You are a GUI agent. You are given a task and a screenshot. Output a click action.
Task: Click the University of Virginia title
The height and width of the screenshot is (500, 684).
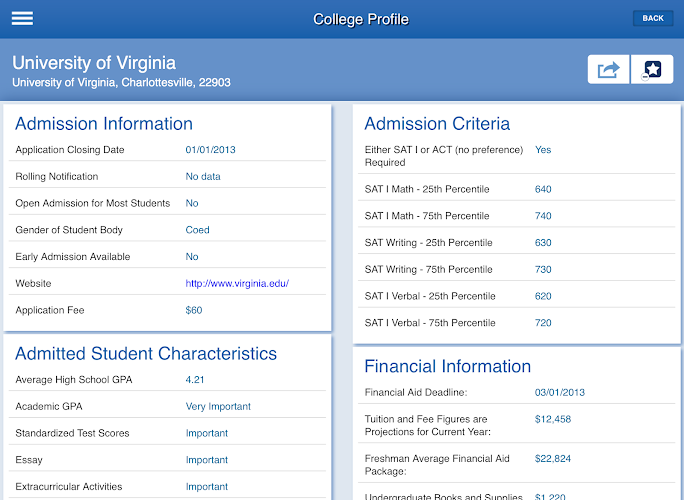94,63
